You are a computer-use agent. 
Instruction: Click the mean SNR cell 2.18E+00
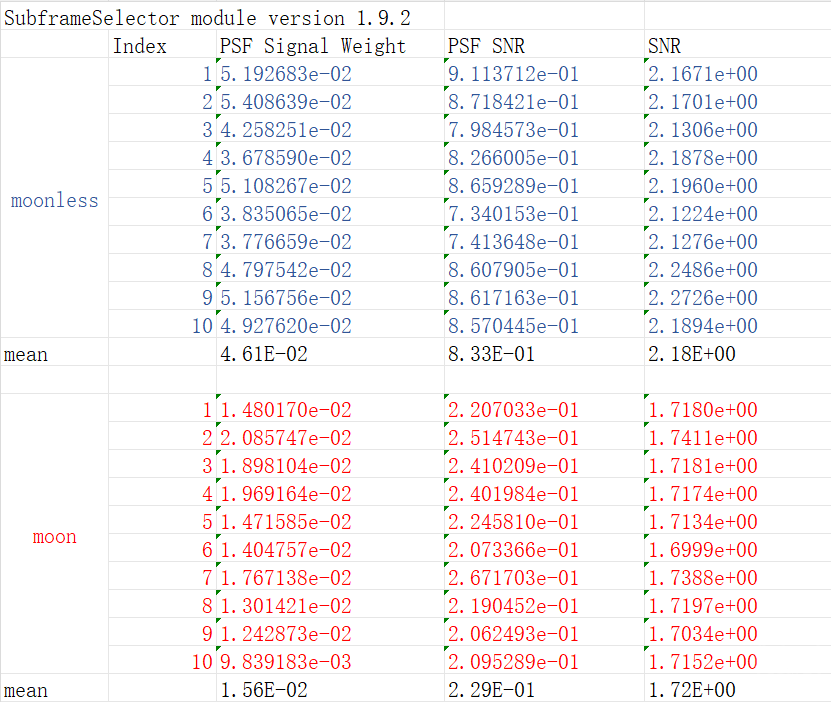[x=692, y=354]
